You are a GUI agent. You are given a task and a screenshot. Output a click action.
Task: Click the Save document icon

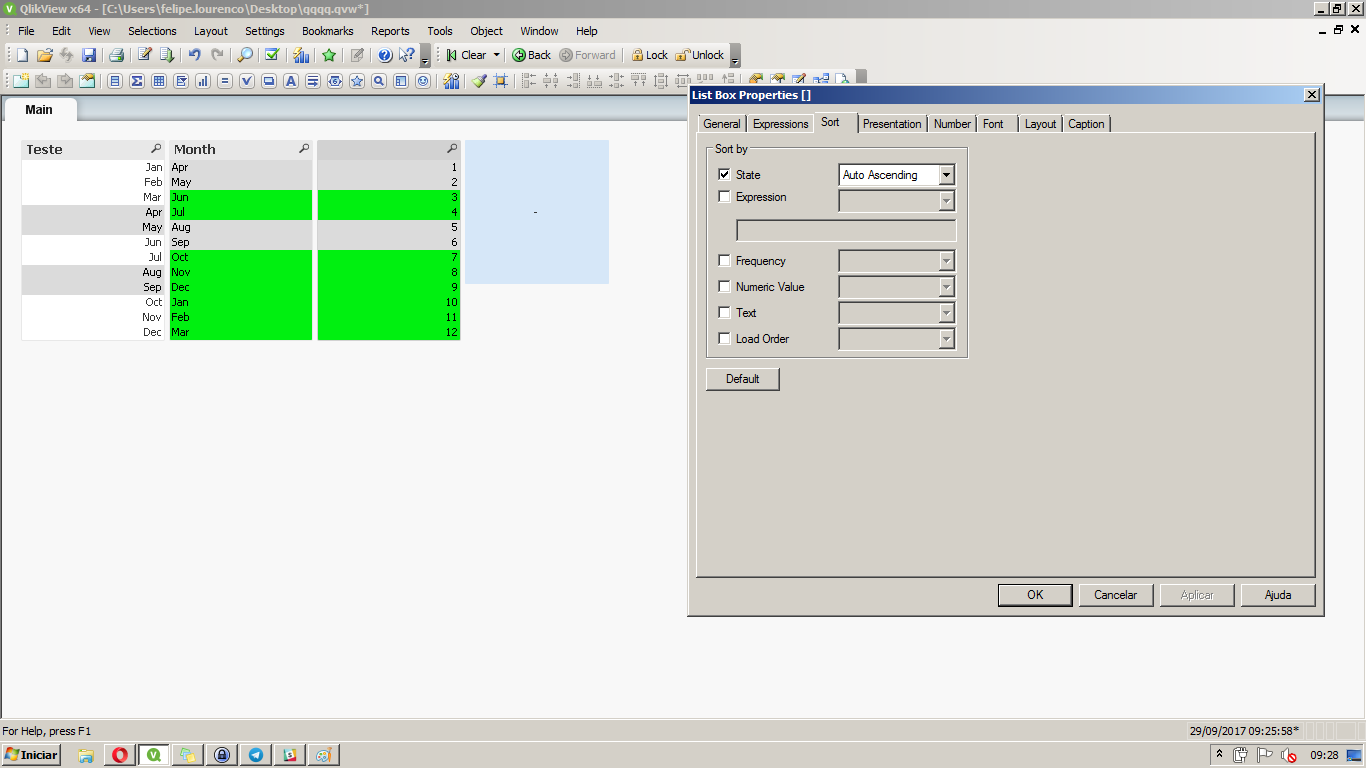point(89,55)
